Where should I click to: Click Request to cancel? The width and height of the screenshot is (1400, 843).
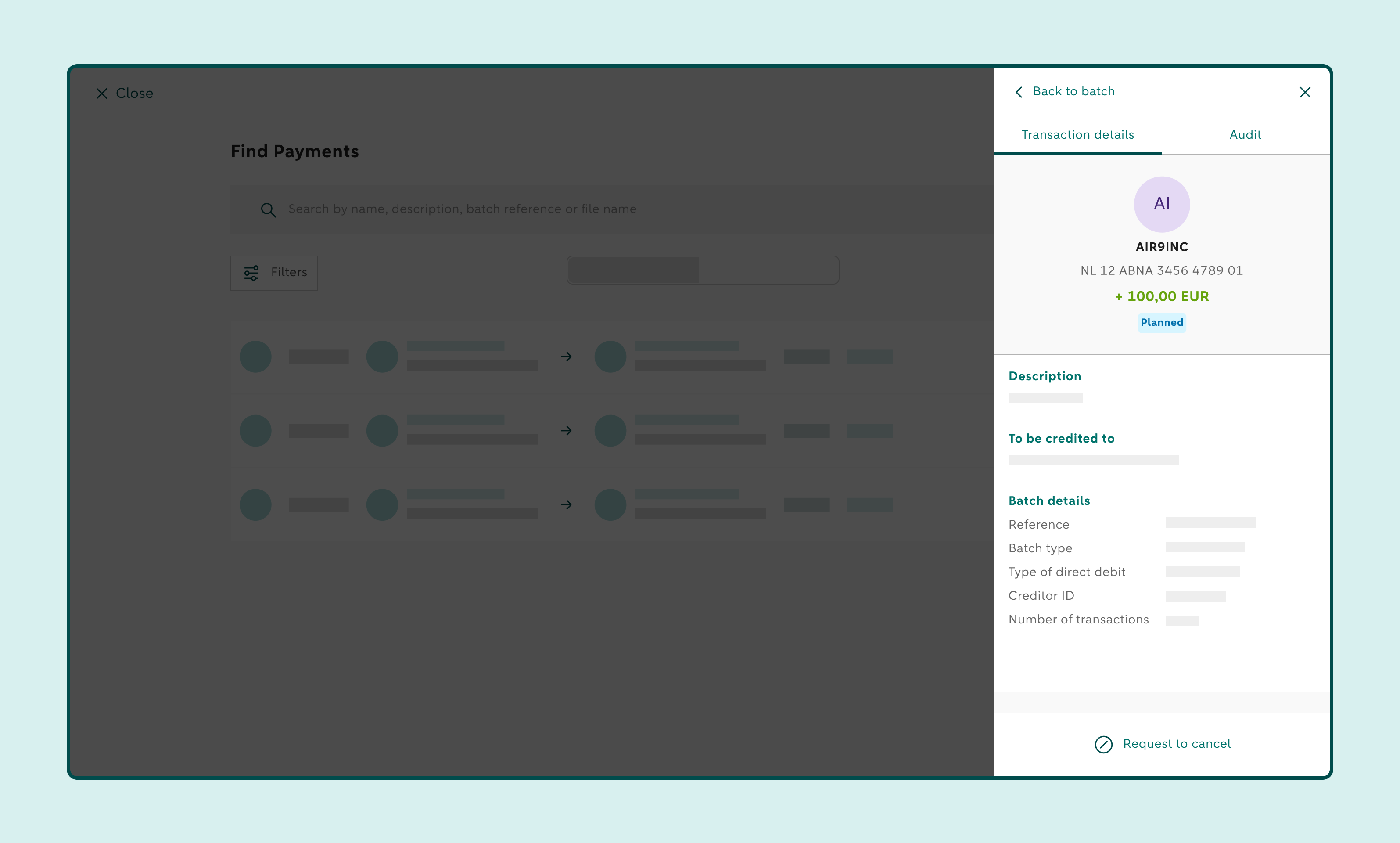1176,744
